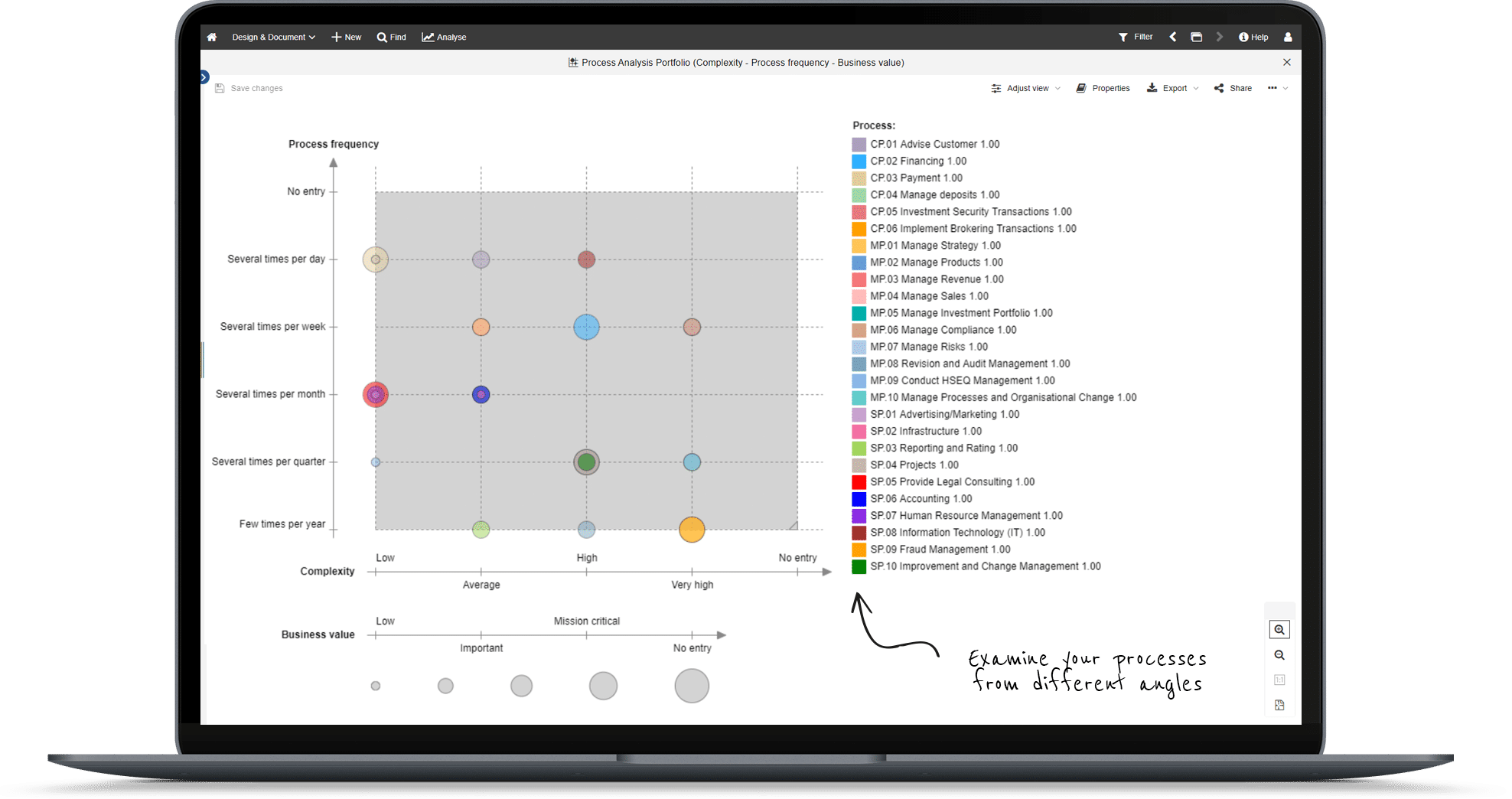Click the Share icon

tap(1232, 88)
